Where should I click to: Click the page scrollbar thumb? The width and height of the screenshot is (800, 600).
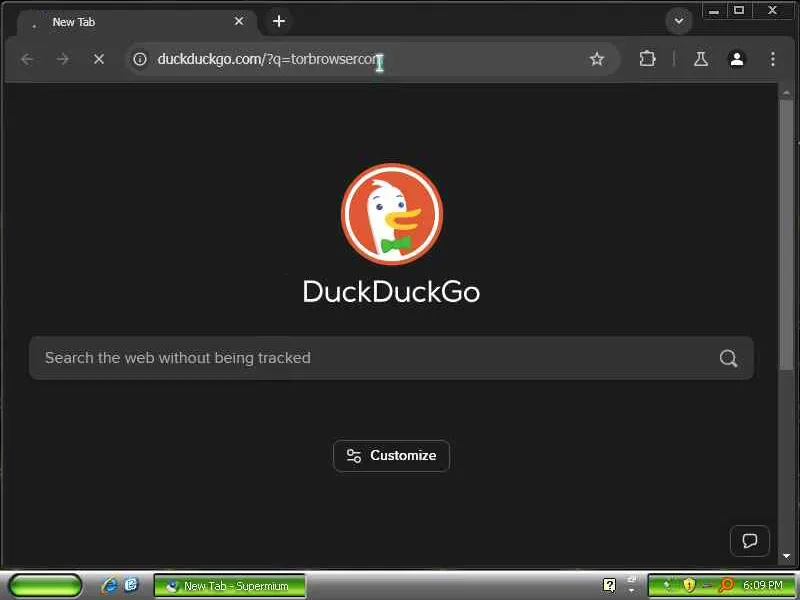point(786,234)
